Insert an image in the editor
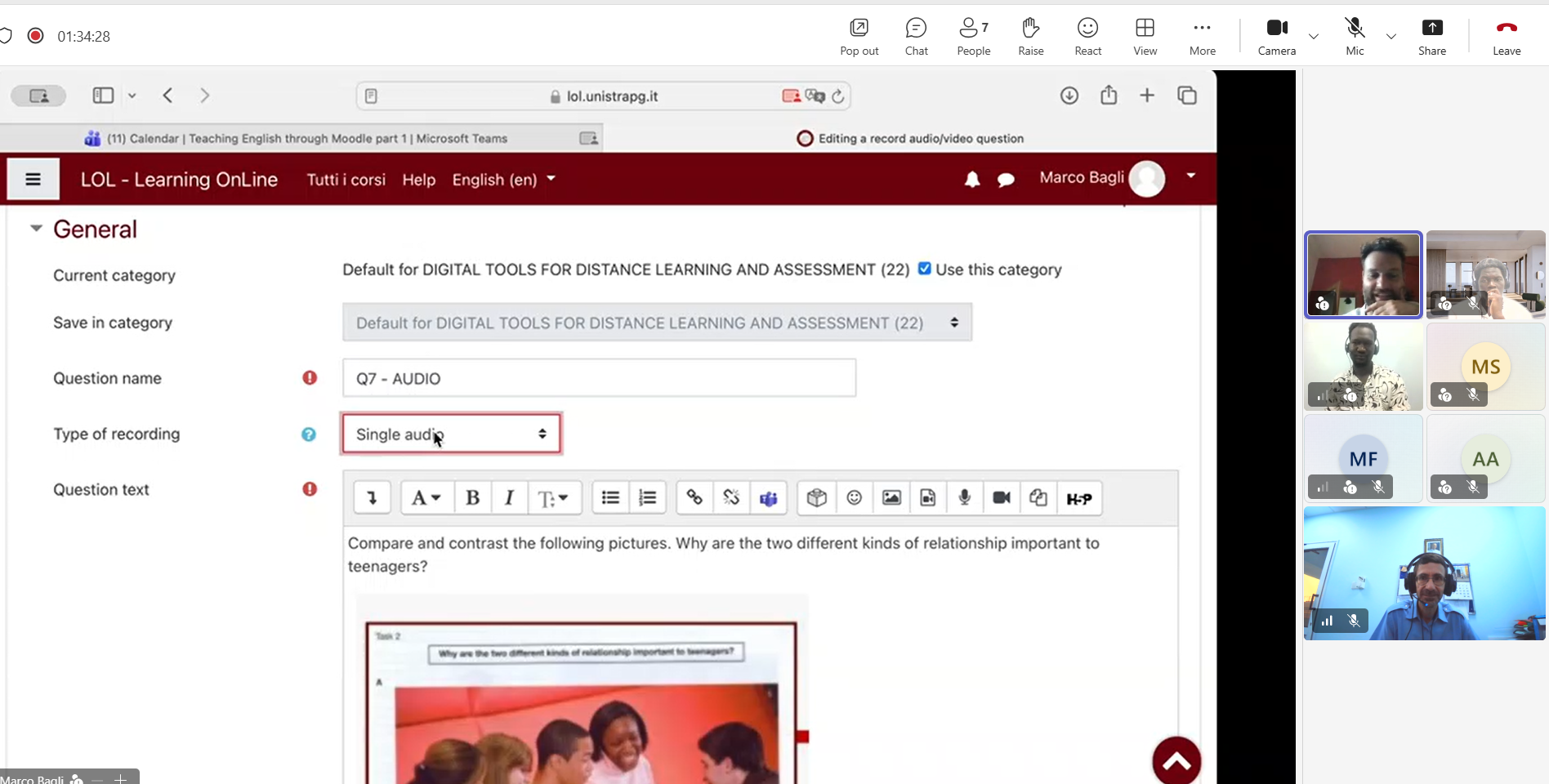1549x784 pixels. pos(891,498)
